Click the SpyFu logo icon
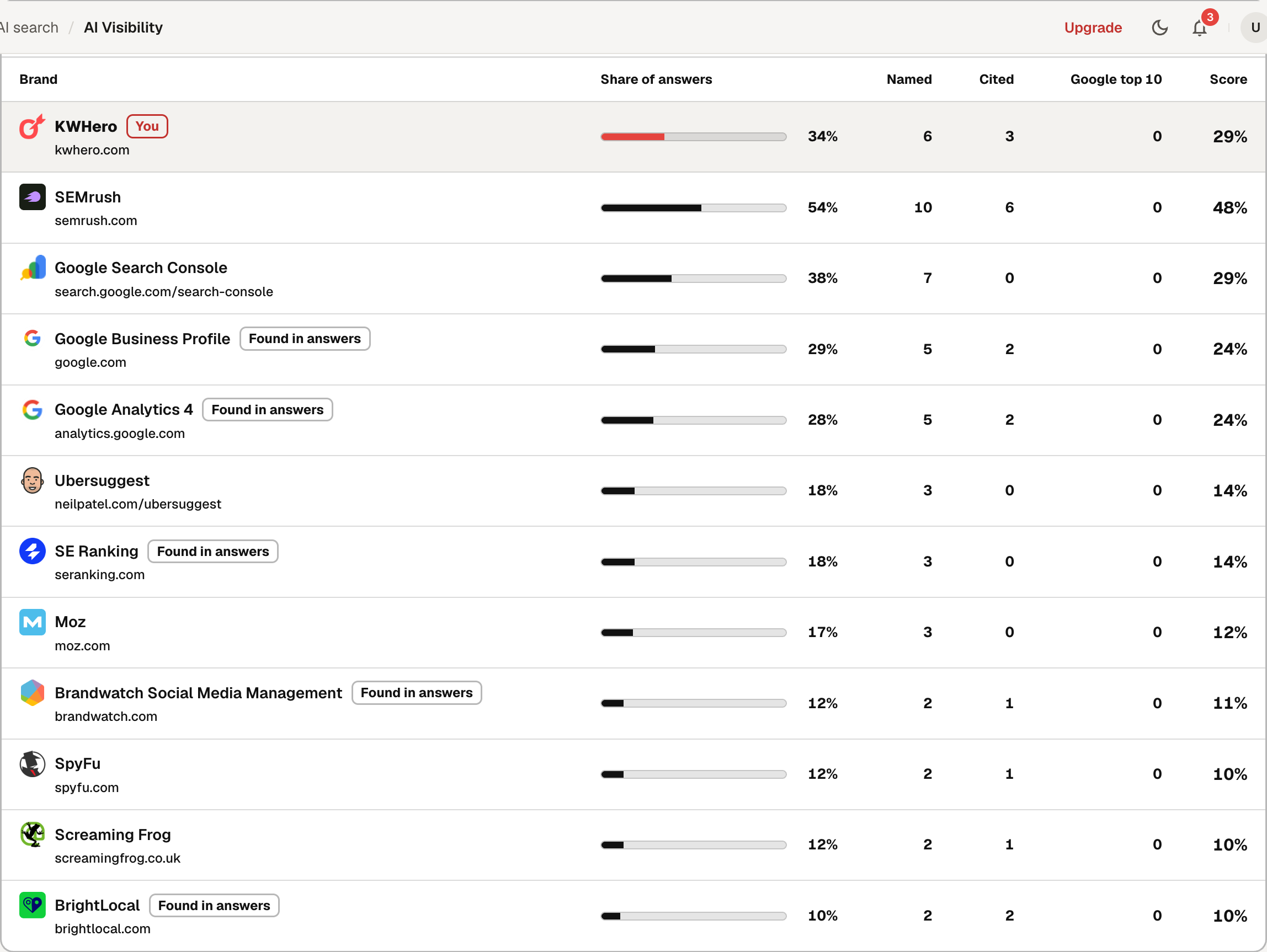The image size is (1267, 952). pos(32,764)
